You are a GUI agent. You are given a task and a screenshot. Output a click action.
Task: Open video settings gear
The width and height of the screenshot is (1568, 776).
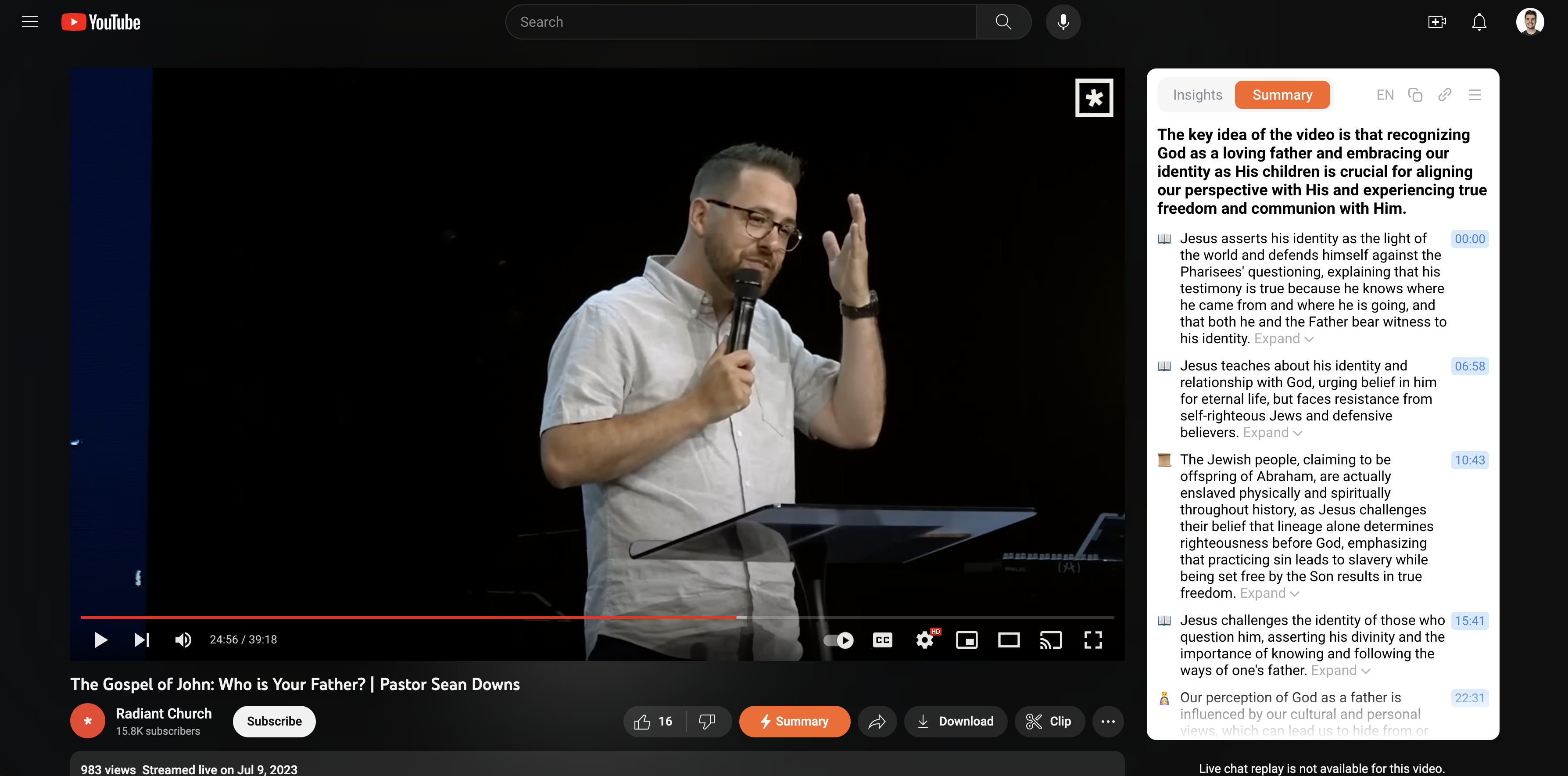[x=924, y=639]
